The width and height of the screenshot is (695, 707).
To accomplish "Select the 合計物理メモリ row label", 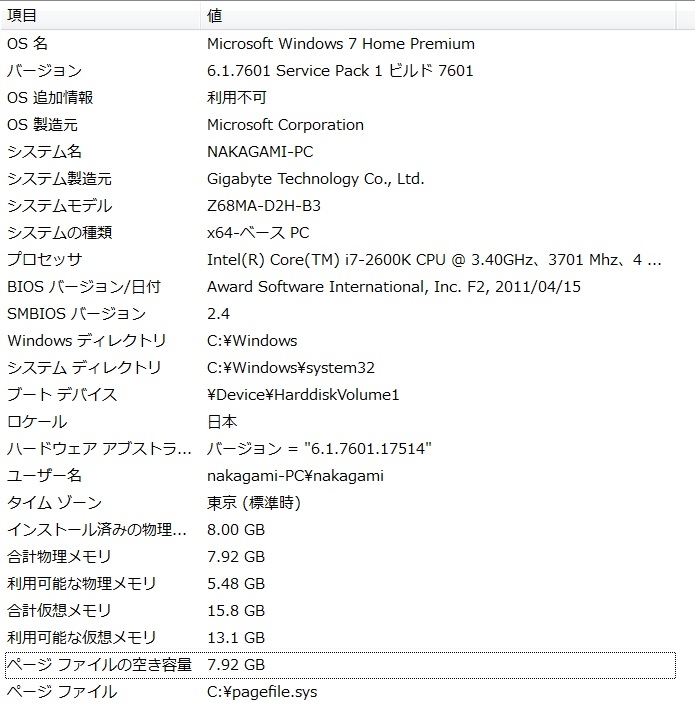I will (59, 557).
